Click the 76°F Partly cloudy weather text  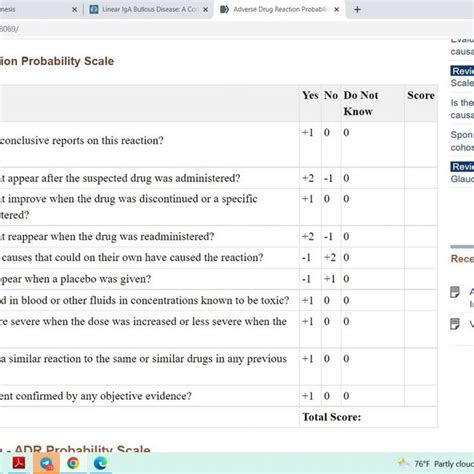tap(444, 464)
